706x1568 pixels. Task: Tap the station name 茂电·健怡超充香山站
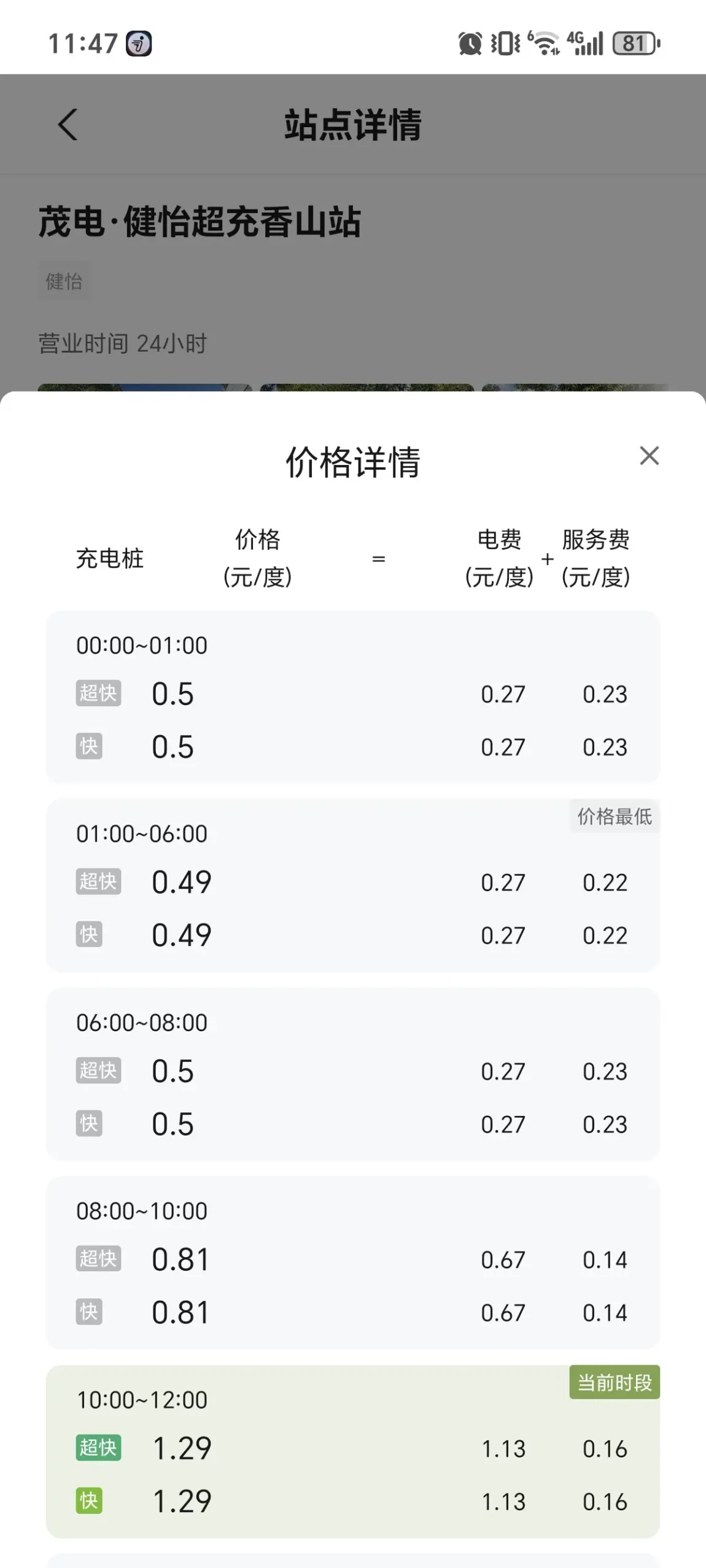tap(200, 222)
